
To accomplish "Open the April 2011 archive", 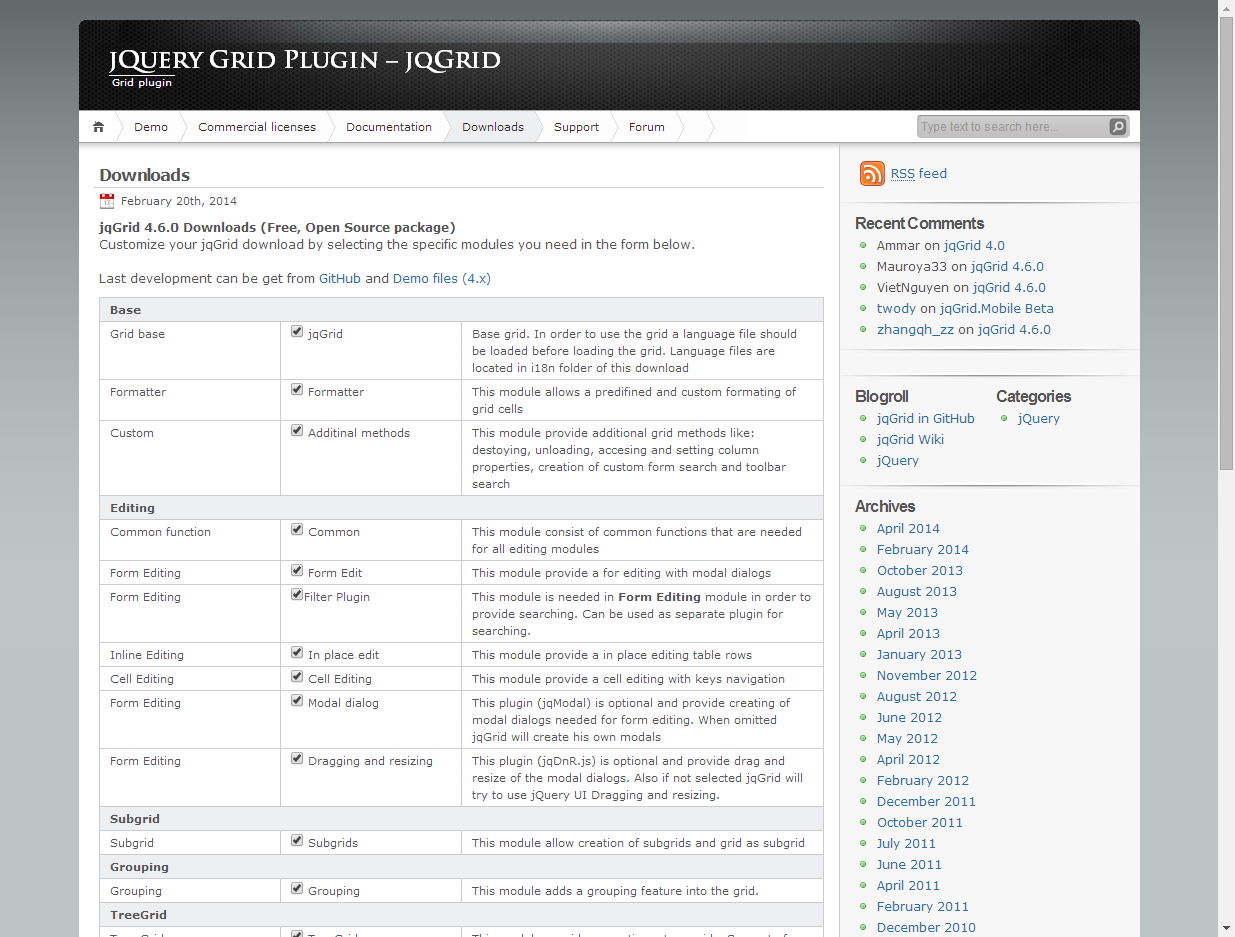I will (x=908, y=886).
